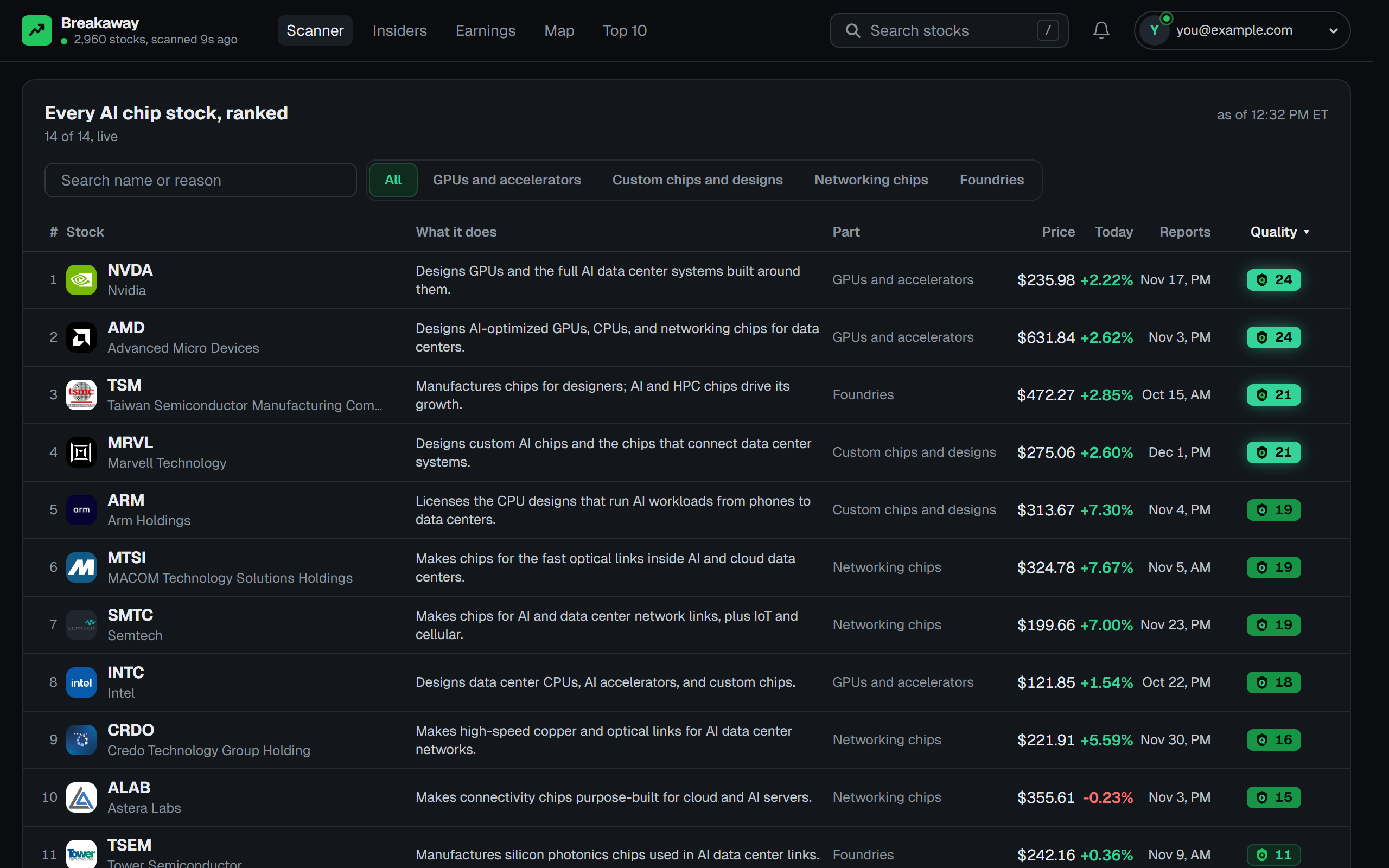Click the Semtech logo icon
The width and height of the screenshot is (1389, 868).
pyautogui.click(x=81, y=624)
